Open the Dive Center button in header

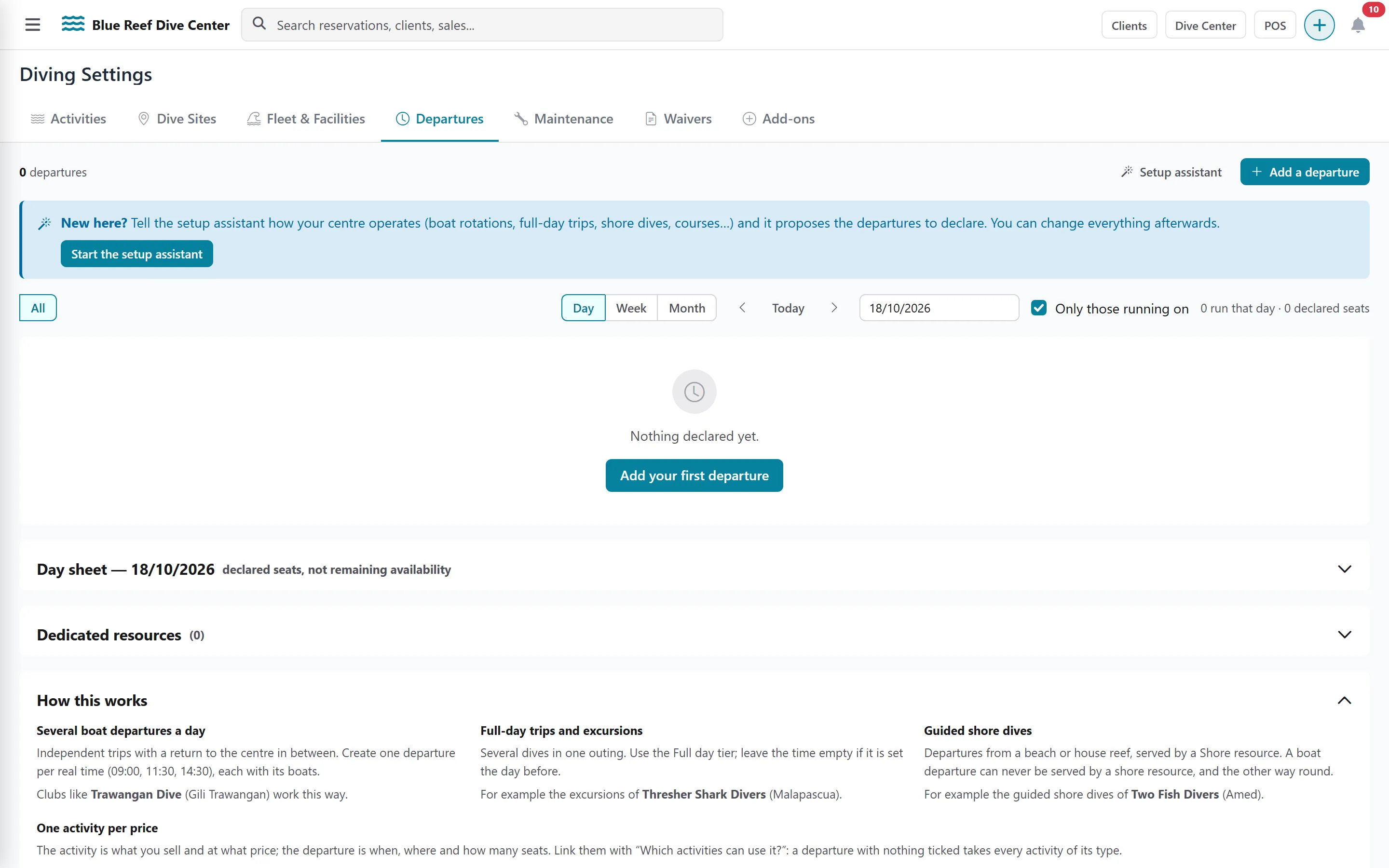click(1205, 25)
